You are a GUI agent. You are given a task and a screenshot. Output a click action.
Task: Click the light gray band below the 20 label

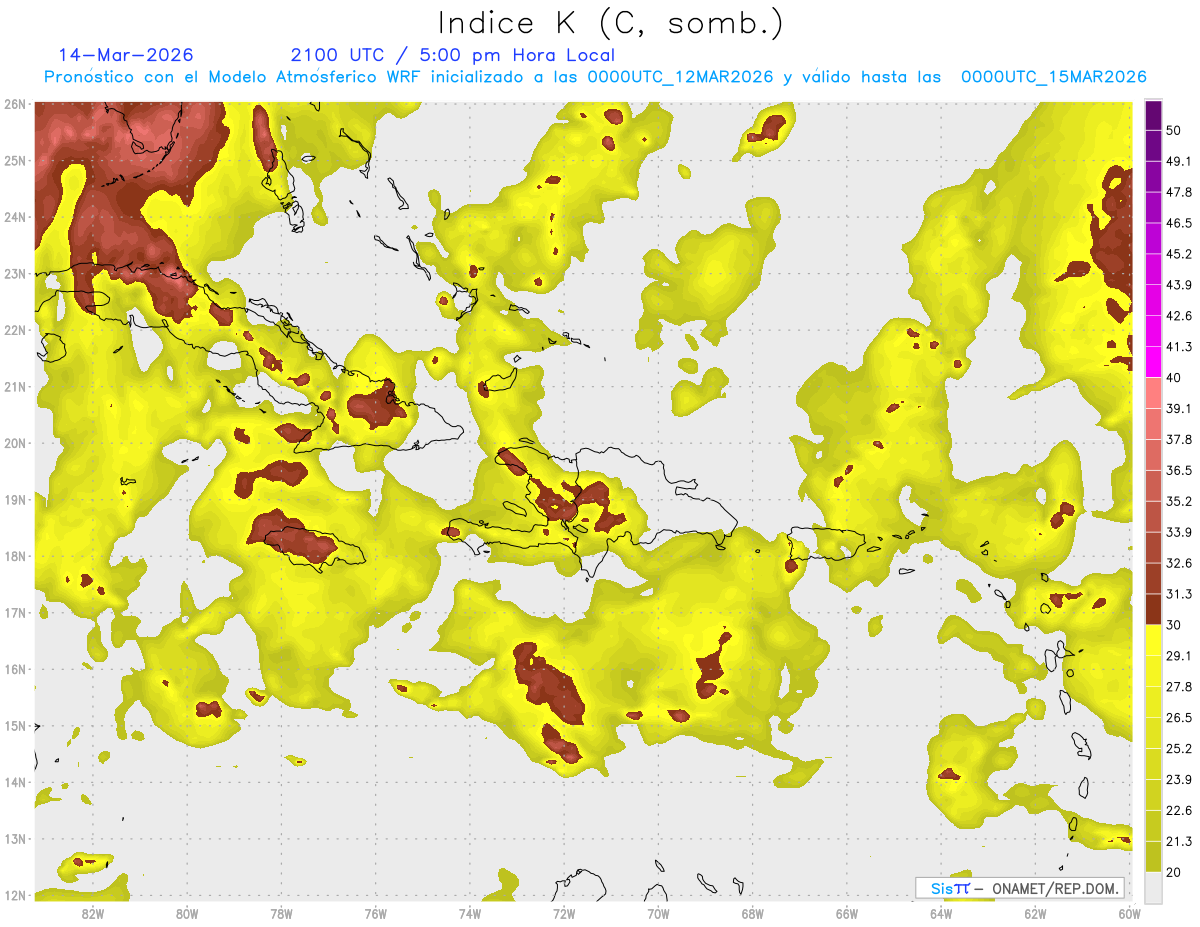(x=1153, y=887)
